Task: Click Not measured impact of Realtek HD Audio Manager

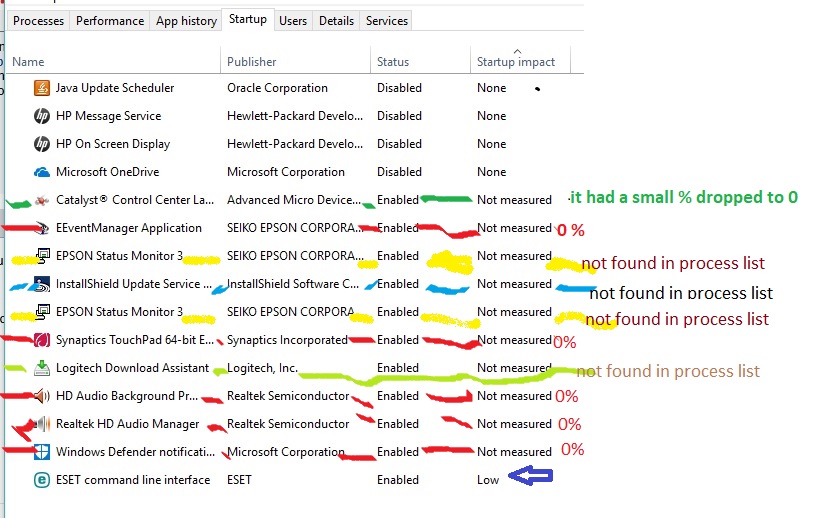Action: (x=514, y=424)
